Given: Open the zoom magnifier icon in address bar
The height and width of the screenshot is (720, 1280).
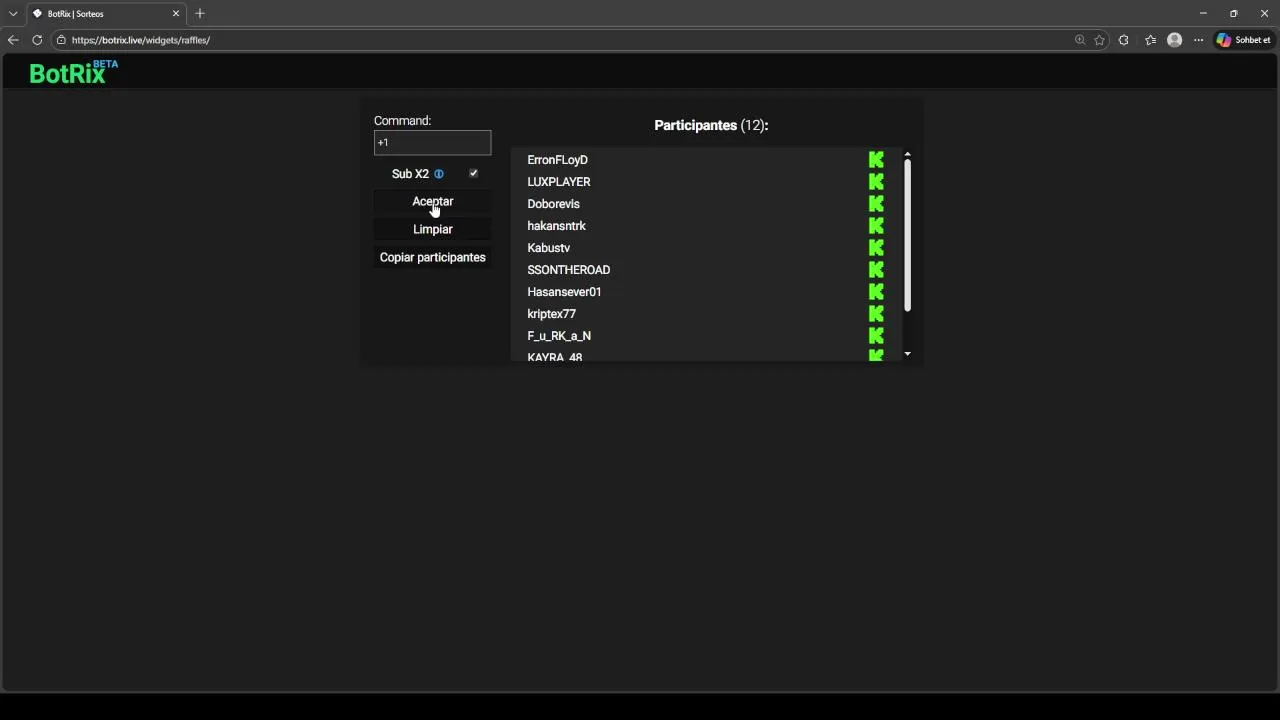Looking at the screenshot, I should point(1080,40).
